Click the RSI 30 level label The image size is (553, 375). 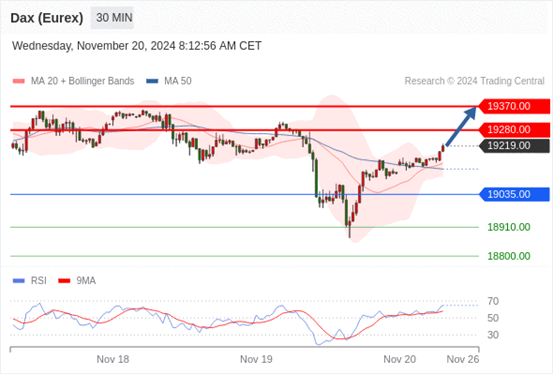coord(493,335)
